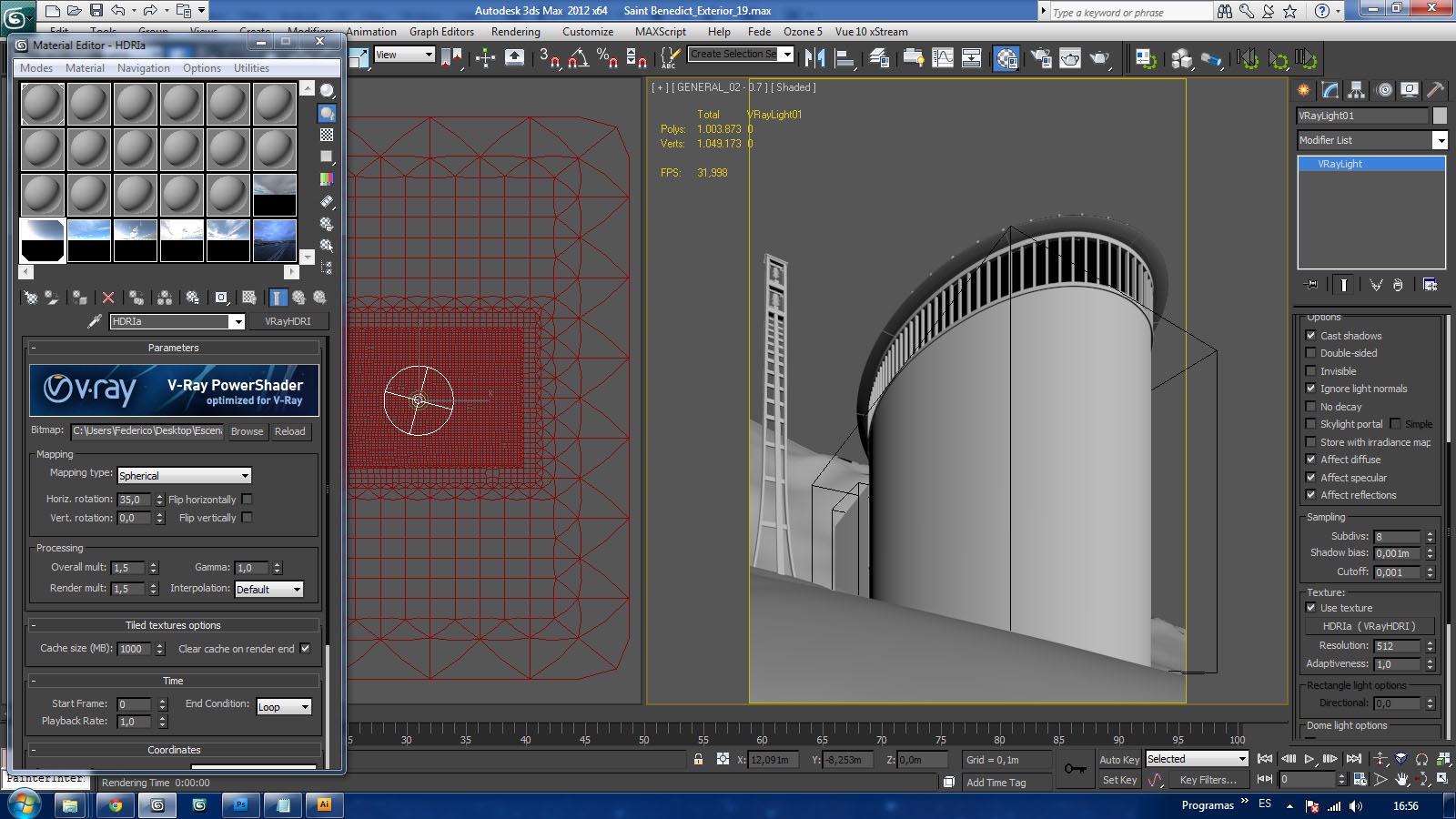
Task: Enable Double-sided light option
Action: [1310, 353]
